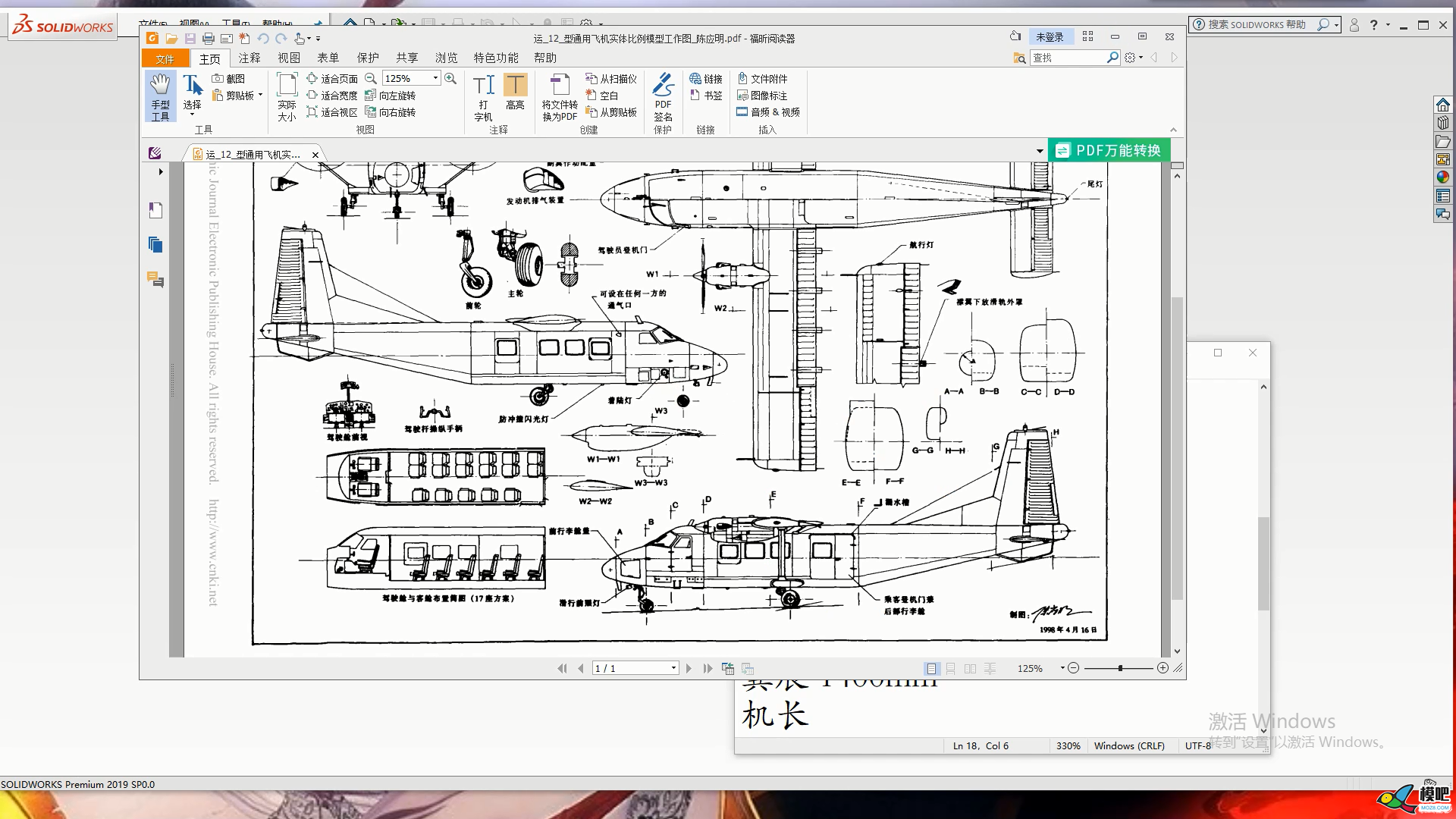
Task: Insert a Link (链接)
Action: tap(706, 79)
